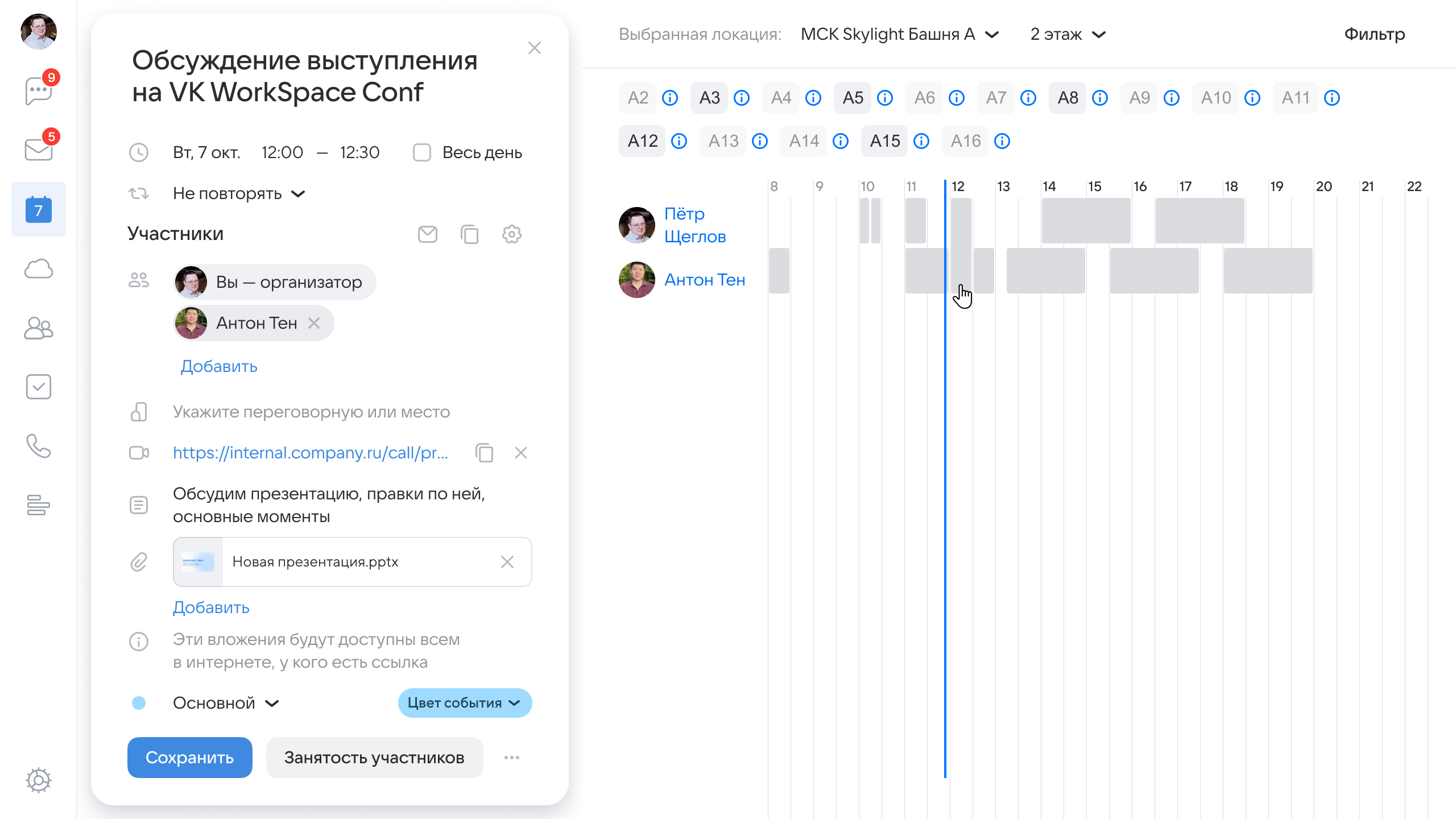Screen dimensions: 1456x819
Task: Click the email participants envelope icon
Action: pos(427,234)
